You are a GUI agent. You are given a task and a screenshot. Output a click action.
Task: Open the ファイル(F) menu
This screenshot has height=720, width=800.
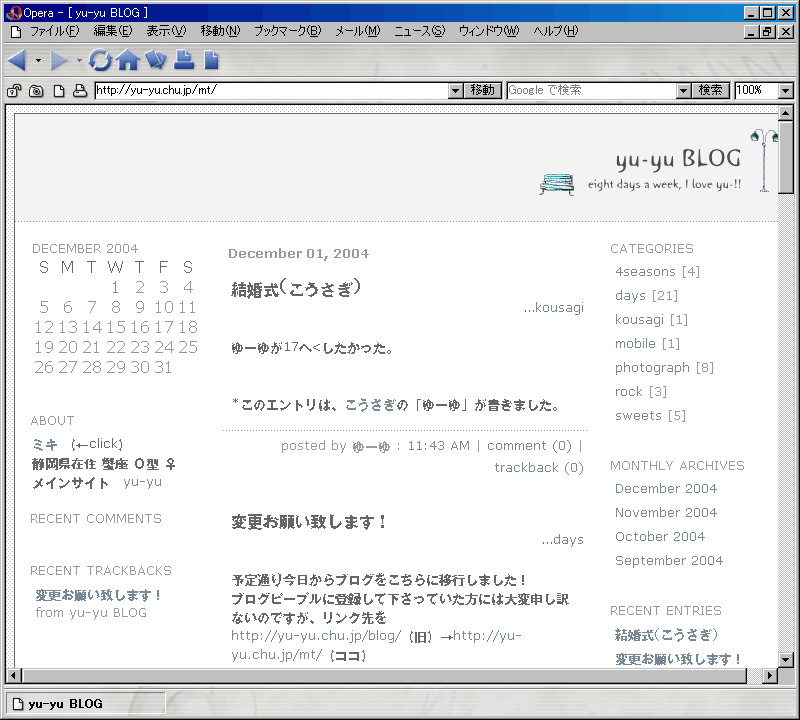55,32
